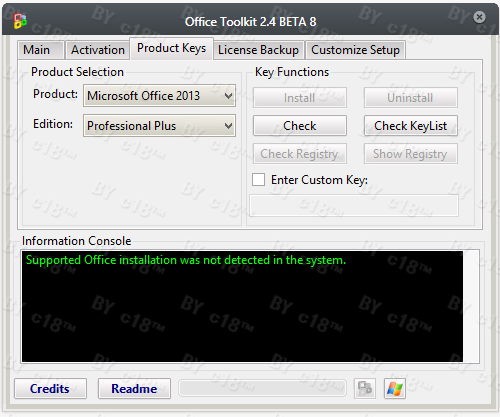500x417 pixels.
Task: Click the custom key input field
Action: tap(354, 206)
